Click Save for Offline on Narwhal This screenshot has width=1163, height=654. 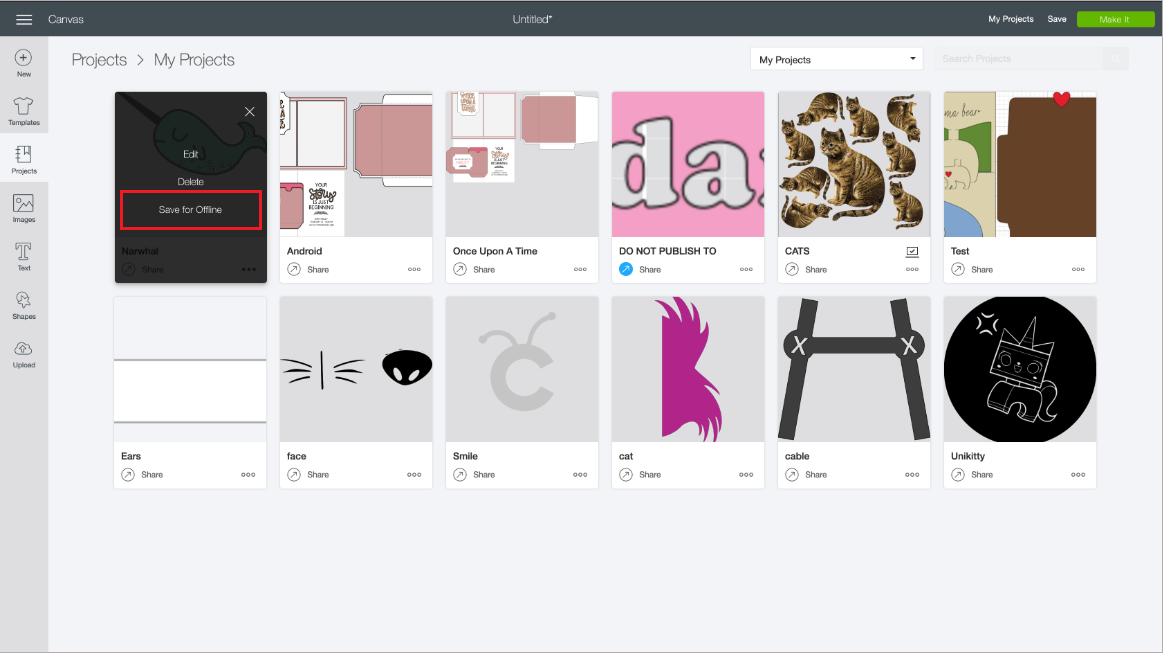click(190, 210)
